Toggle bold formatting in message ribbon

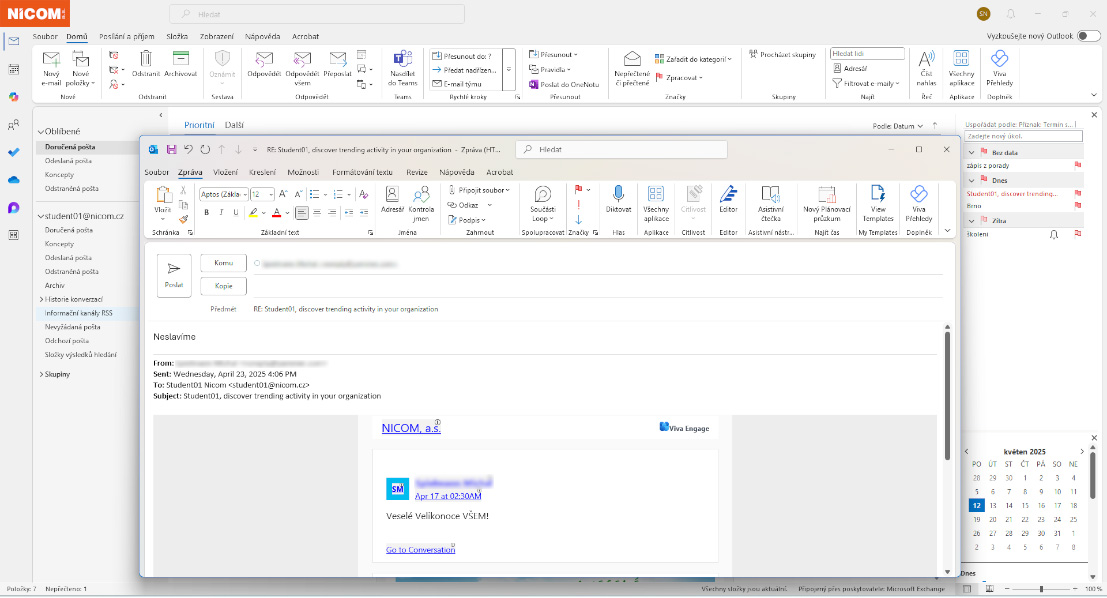[207, 212]
